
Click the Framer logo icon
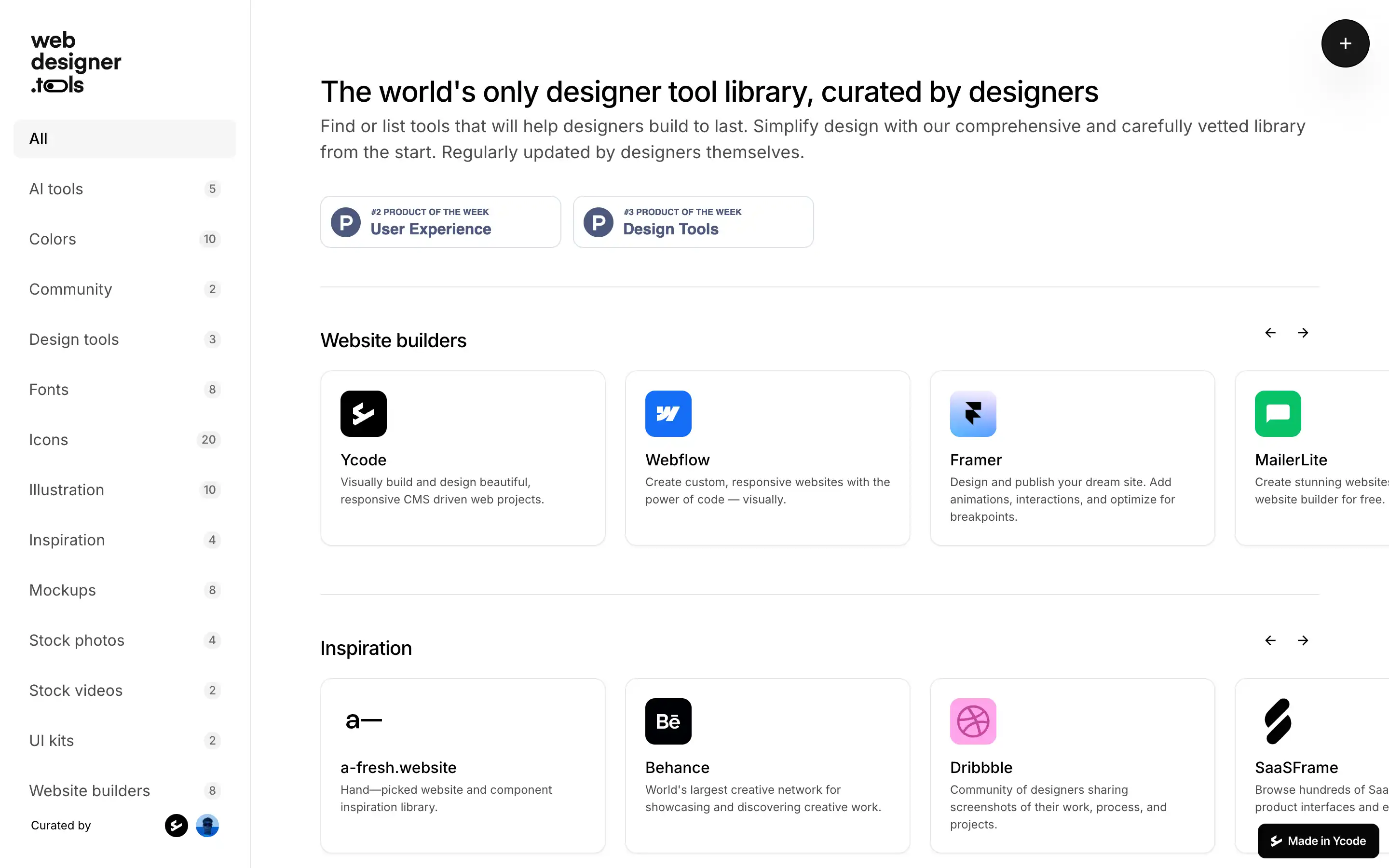pyautogui.click(x=973, y=413)
